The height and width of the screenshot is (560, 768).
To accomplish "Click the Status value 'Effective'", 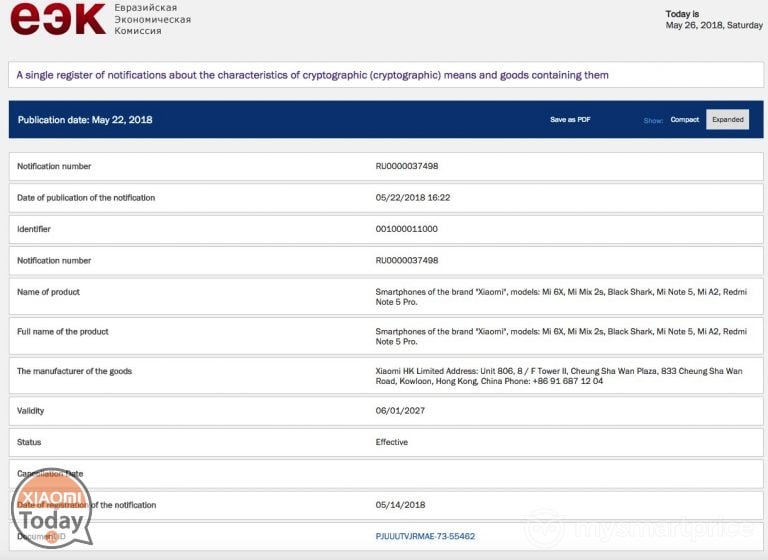I will [392, 442].
